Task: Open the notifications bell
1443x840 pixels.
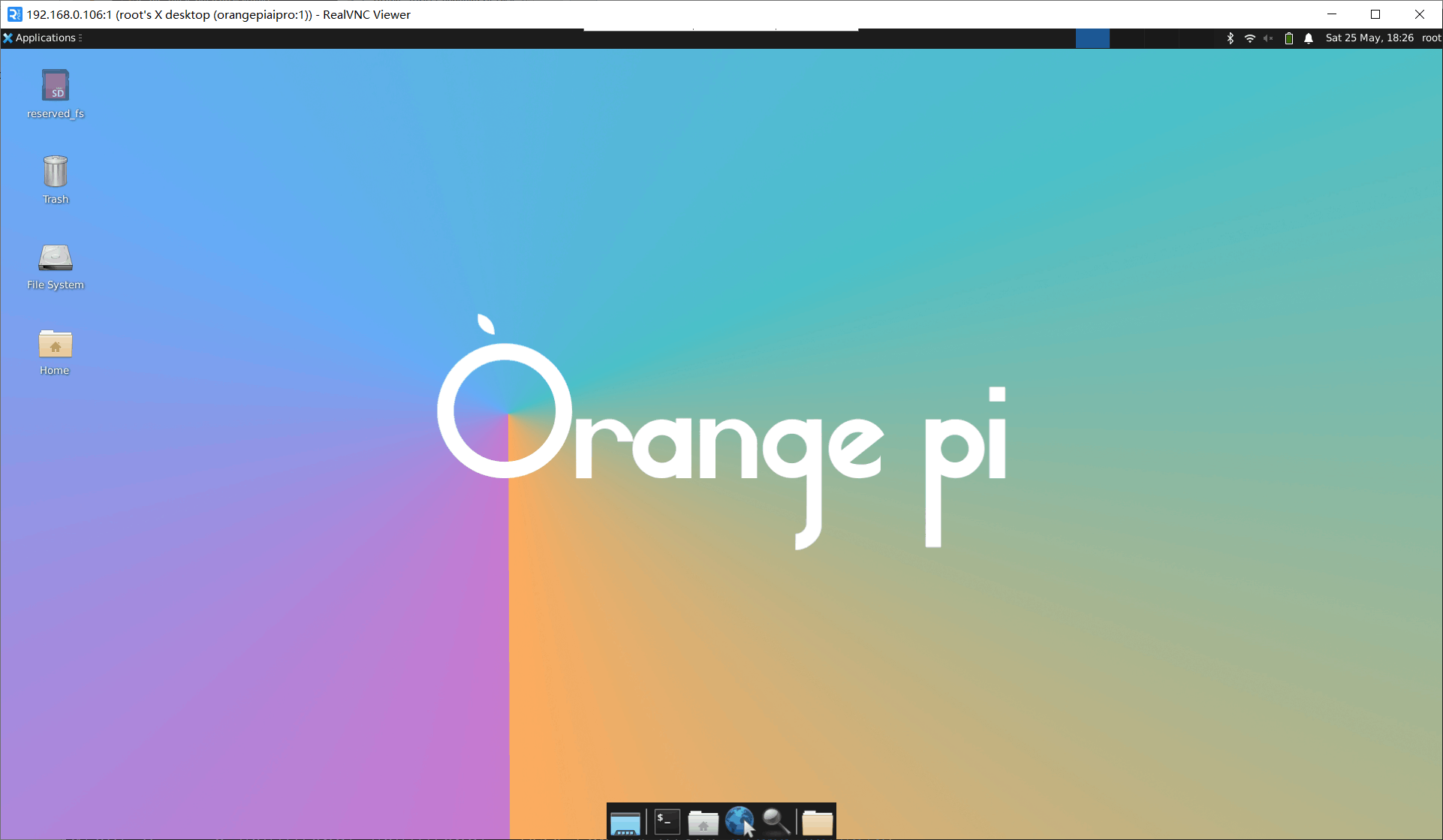Action: point(1309,38)
